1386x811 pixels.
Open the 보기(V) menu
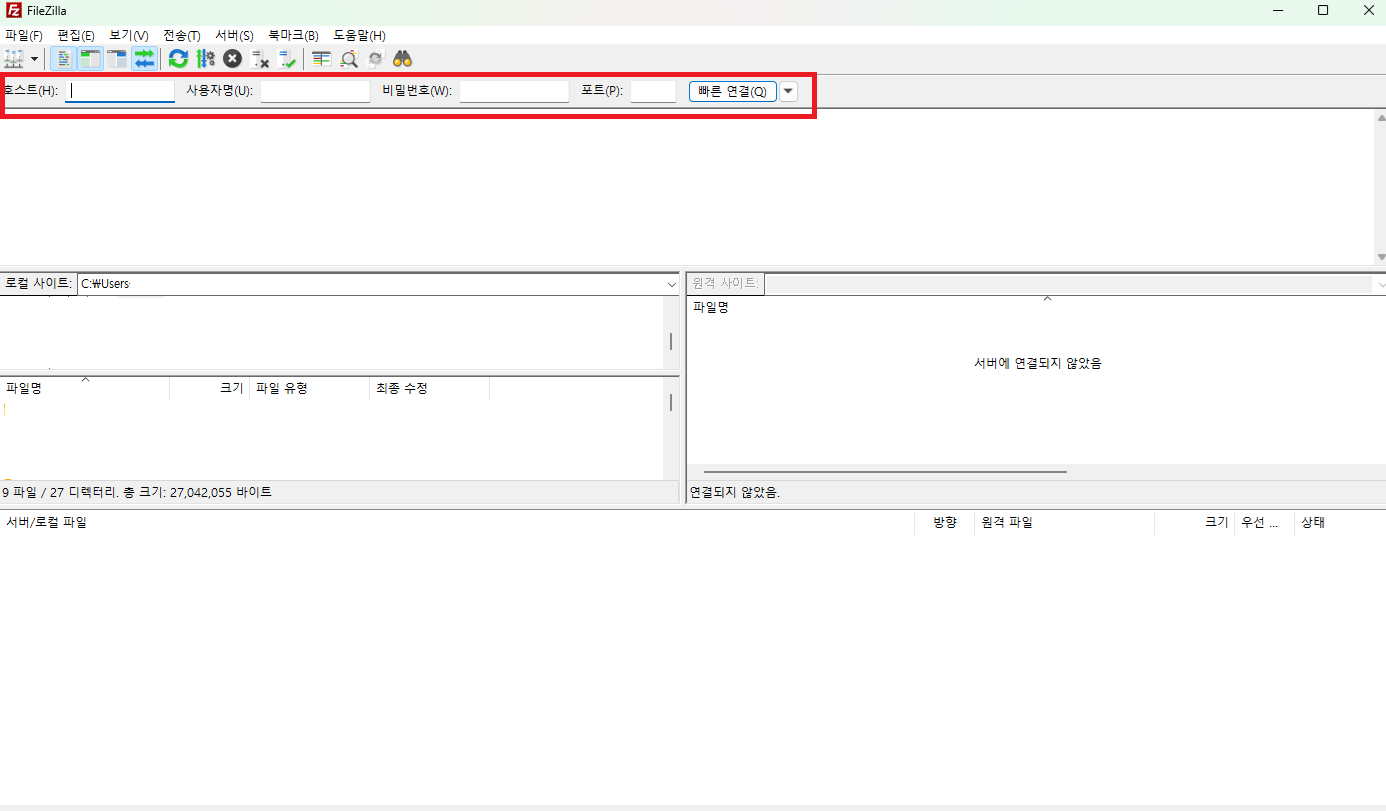click(x=129, y=35)
